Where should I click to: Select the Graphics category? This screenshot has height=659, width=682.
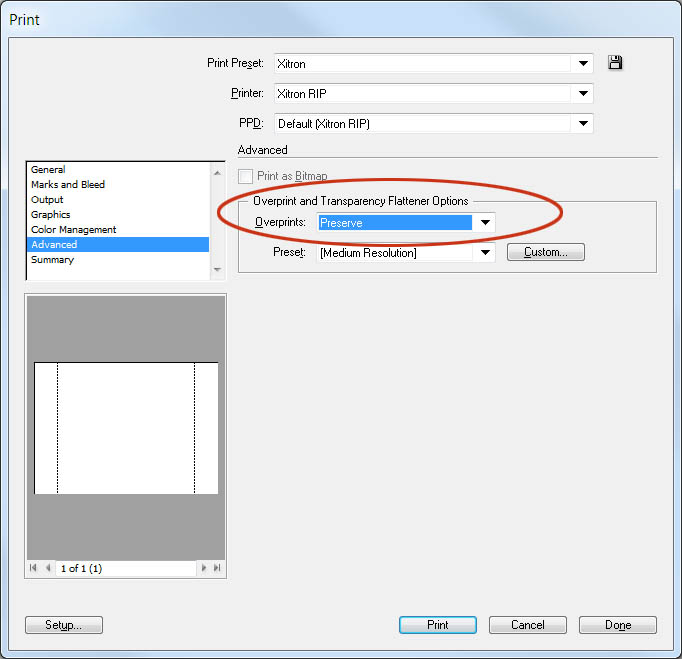click(118, 214)
